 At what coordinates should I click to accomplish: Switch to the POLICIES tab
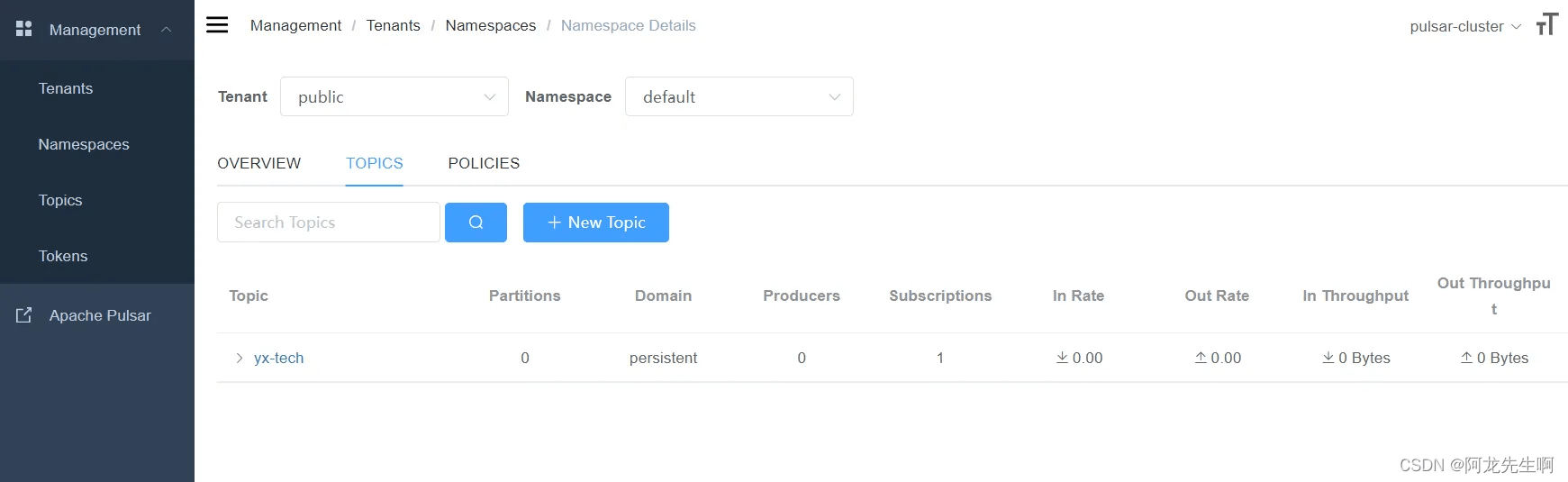pos(484,163)
